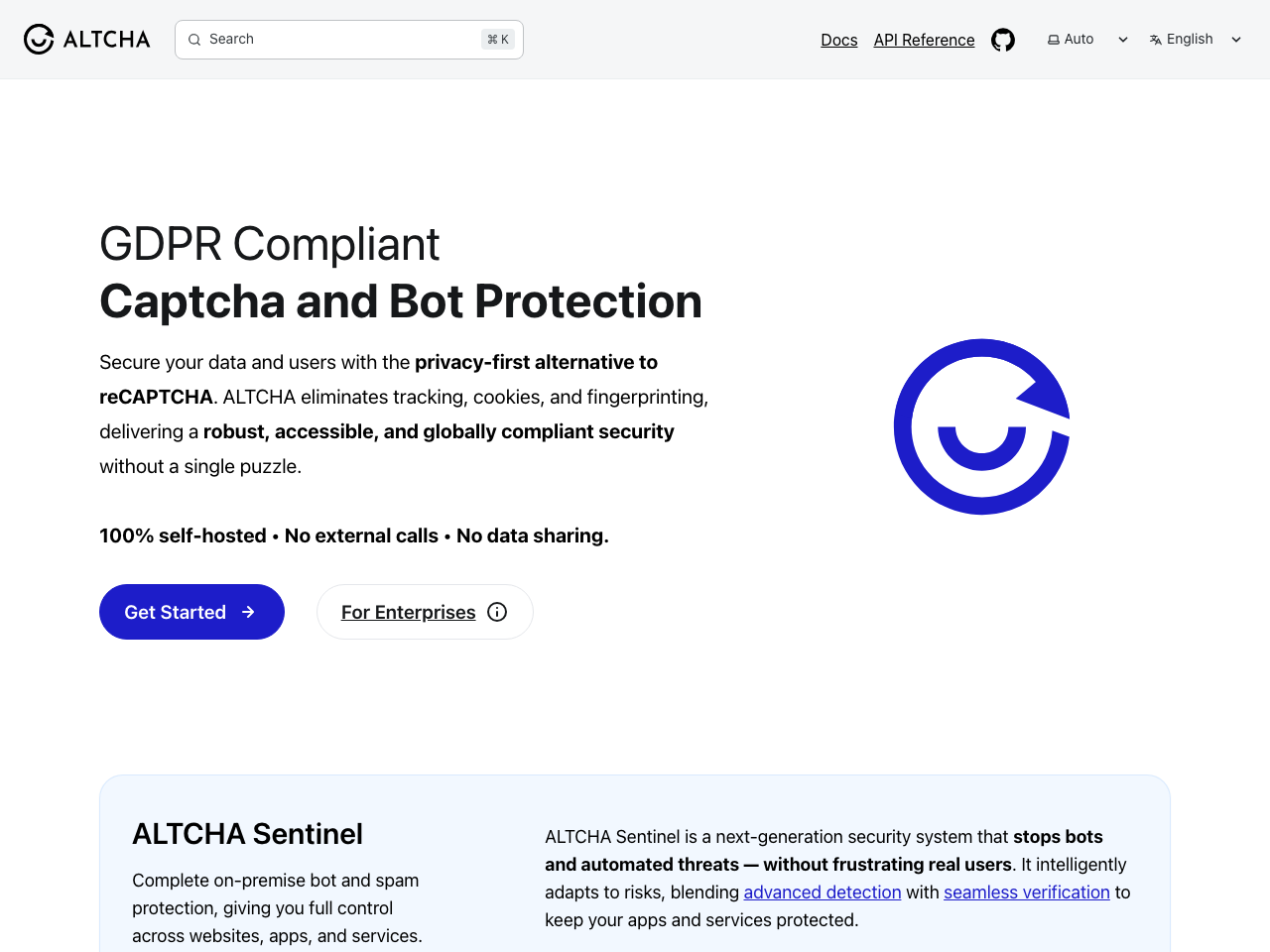The width and height of the screenshot is (1270, 952).
Task: Open the API Reference page
Action: (924, 40)
